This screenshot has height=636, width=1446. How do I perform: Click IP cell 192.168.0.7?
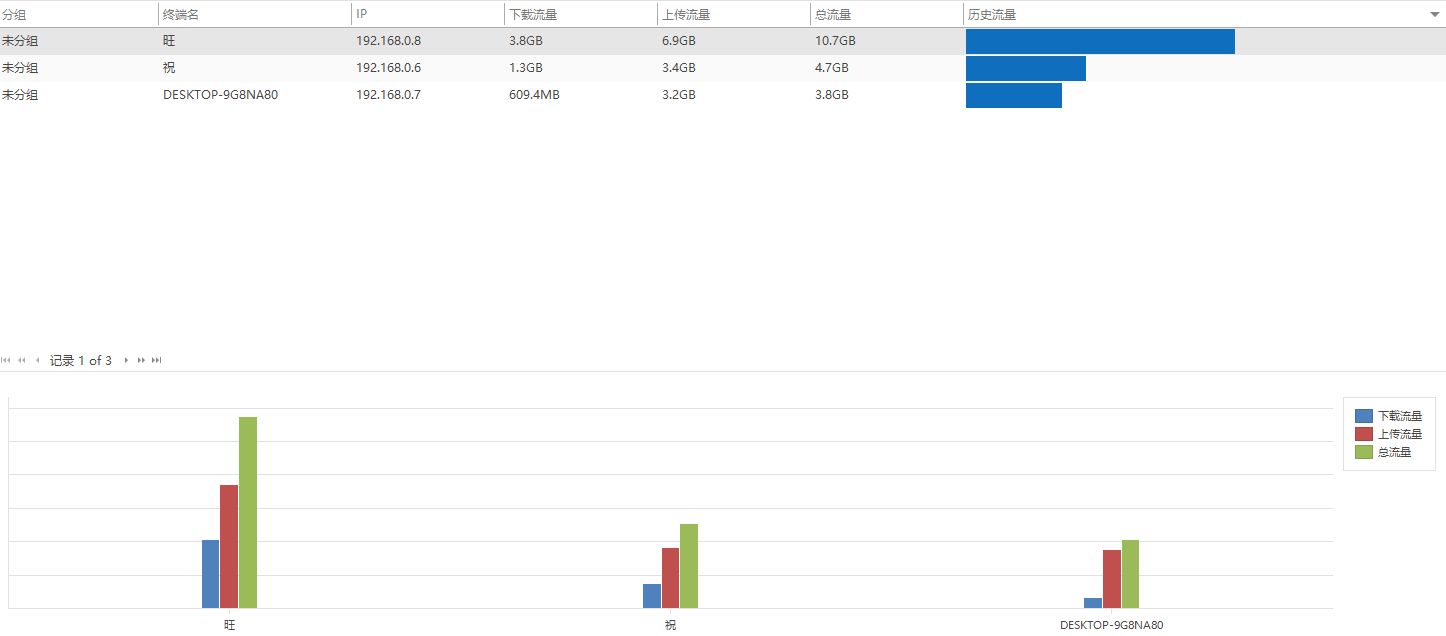[x=428, y=95]
